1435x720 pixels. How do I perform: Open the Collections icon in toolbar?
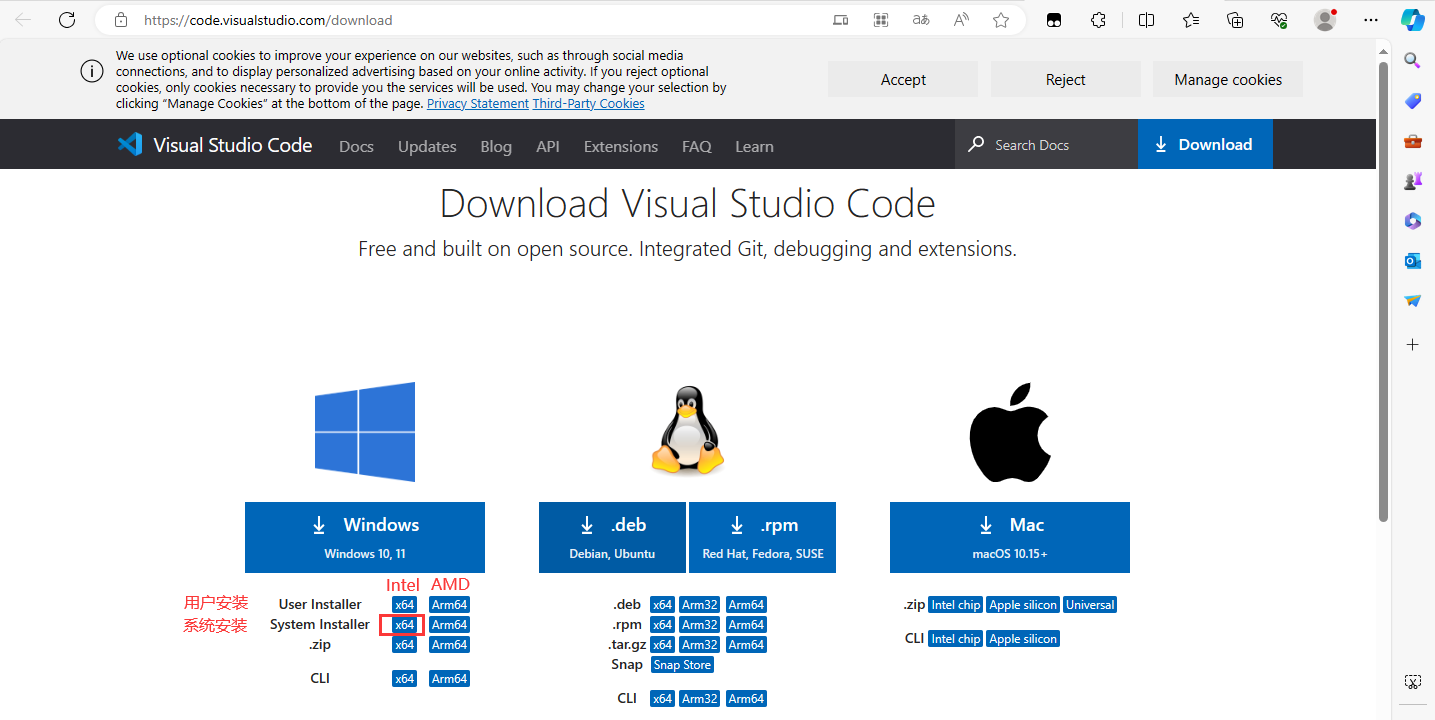1235,20
